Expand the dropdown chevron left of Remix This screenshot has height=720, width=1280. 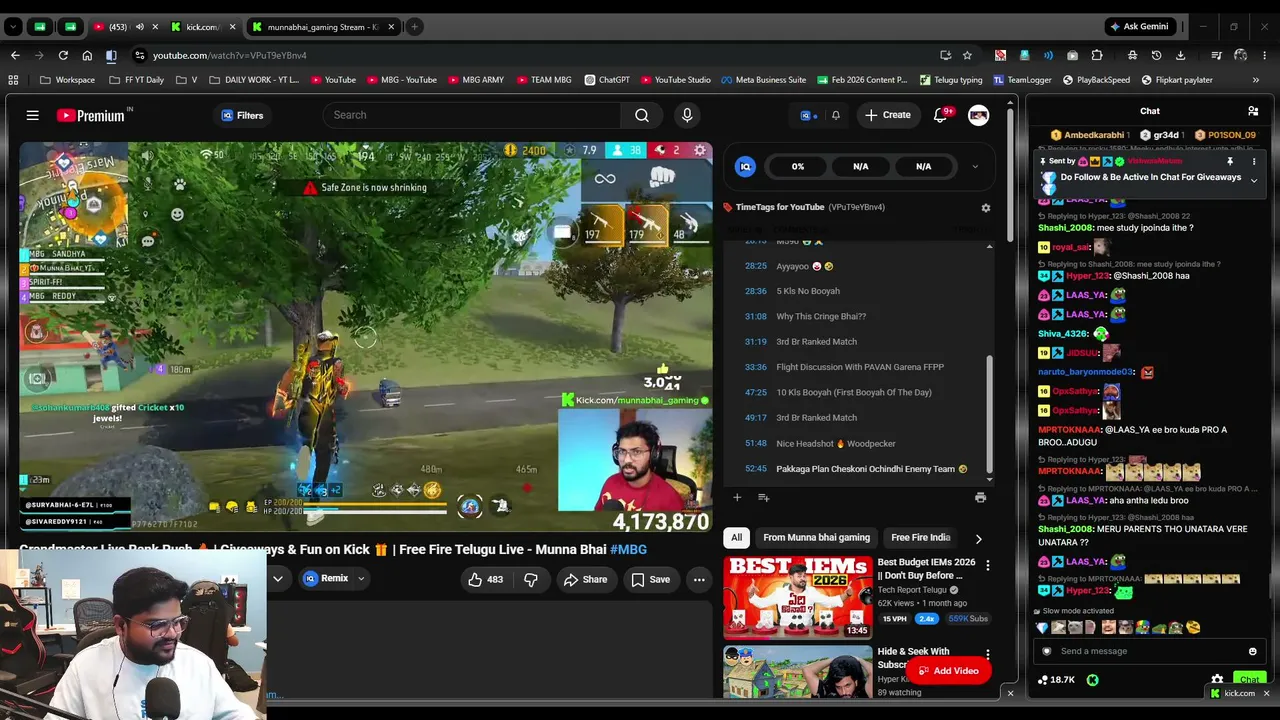278,579
